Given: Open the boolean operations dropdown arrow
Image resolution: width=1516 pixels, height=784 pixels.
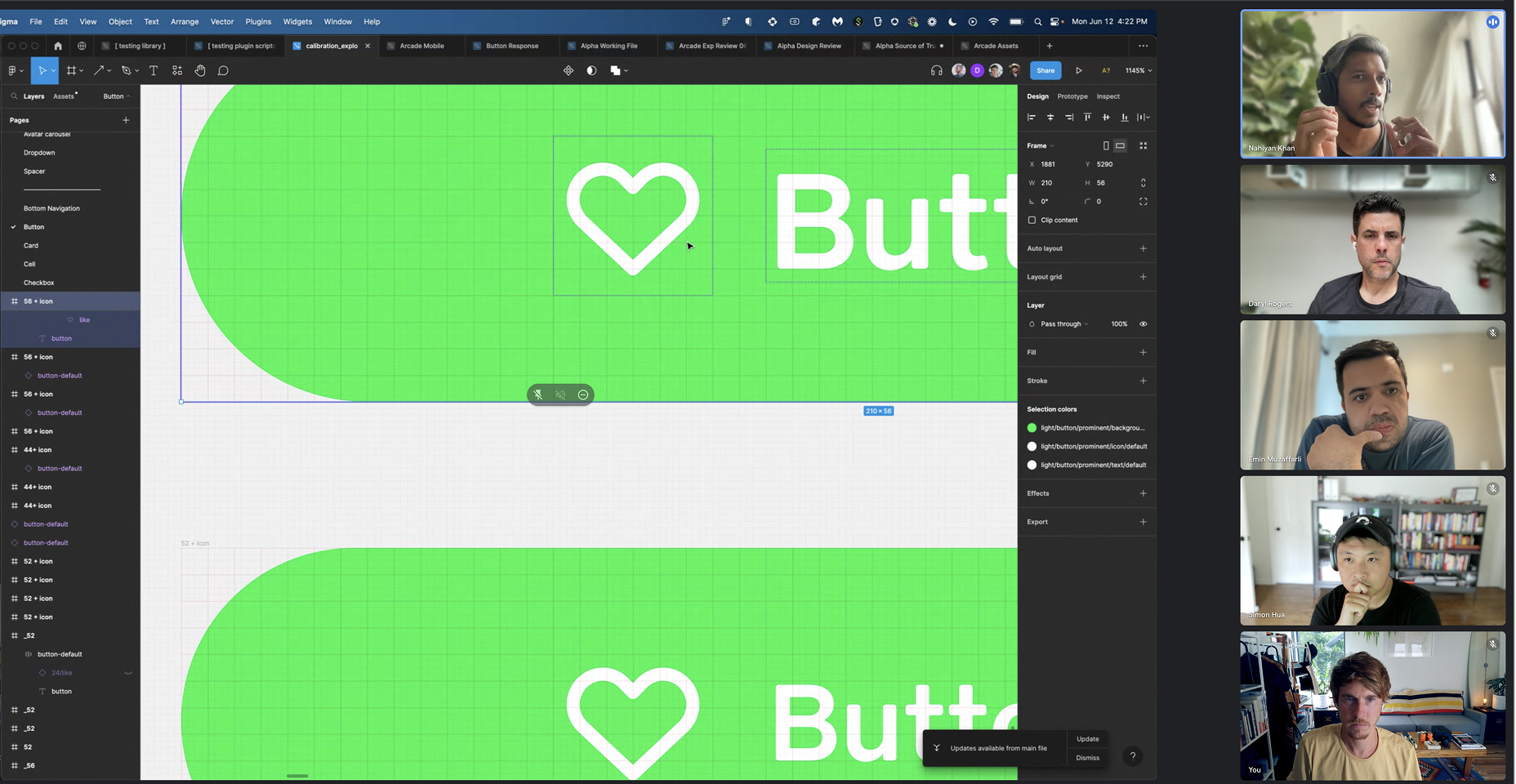Looking at the screenshot, I should coord(626,71).
